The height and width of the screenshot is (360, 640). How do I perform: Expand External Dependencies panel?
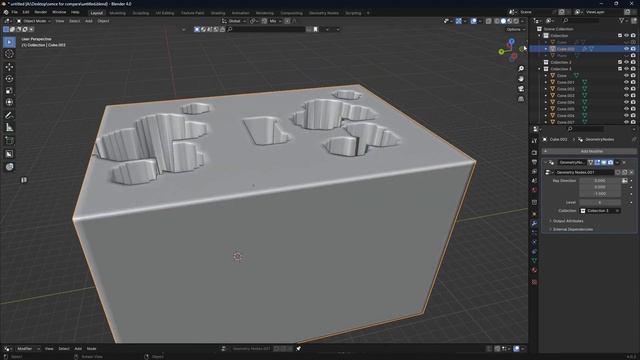(x=572, y=229)
